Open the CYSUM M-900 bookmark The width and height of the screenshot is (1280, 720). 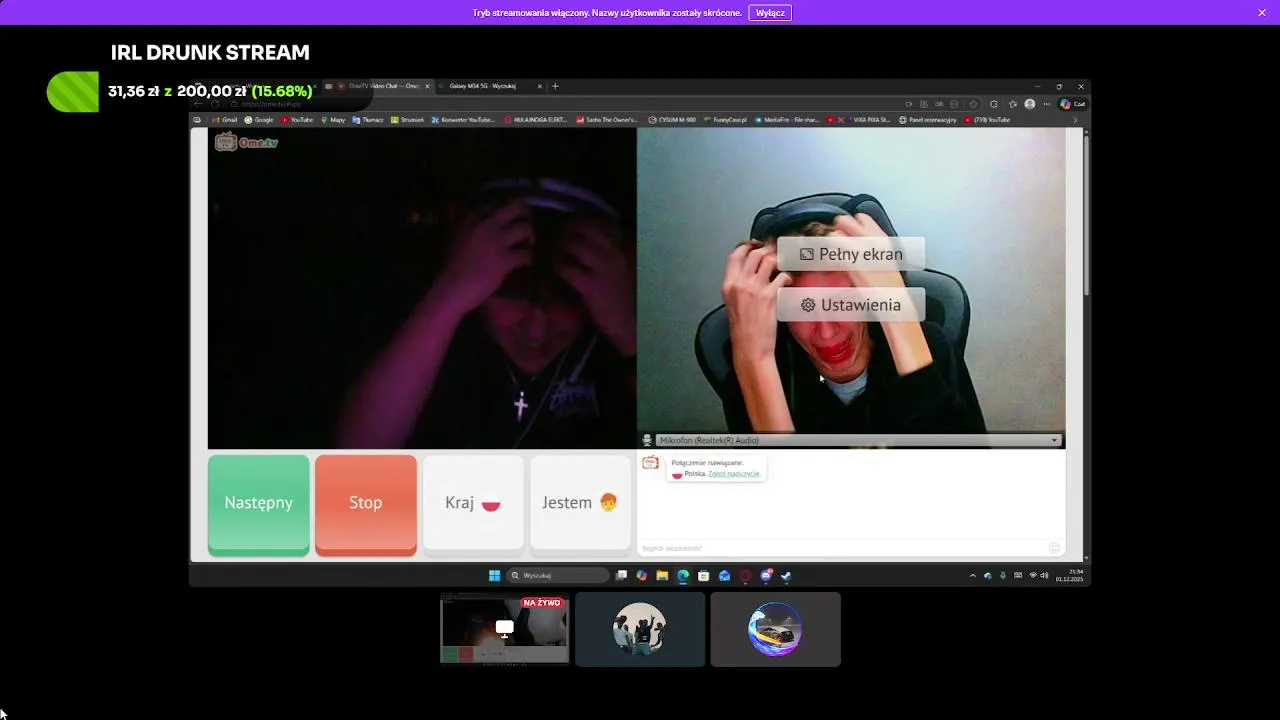coord(672,120)
